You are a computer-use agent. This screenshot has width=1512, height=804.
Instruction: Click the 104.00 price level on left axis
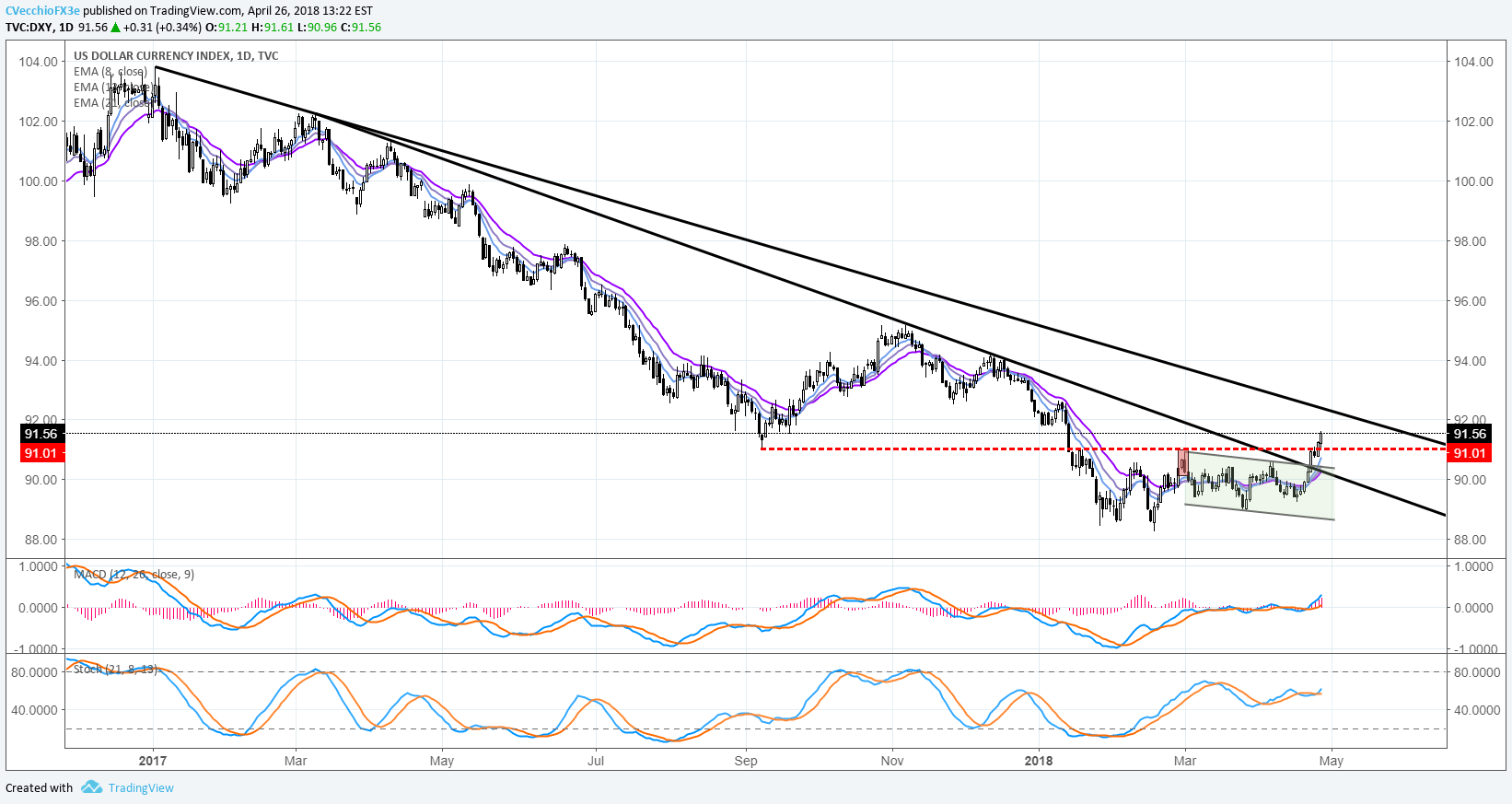click(x=39, y=62)
